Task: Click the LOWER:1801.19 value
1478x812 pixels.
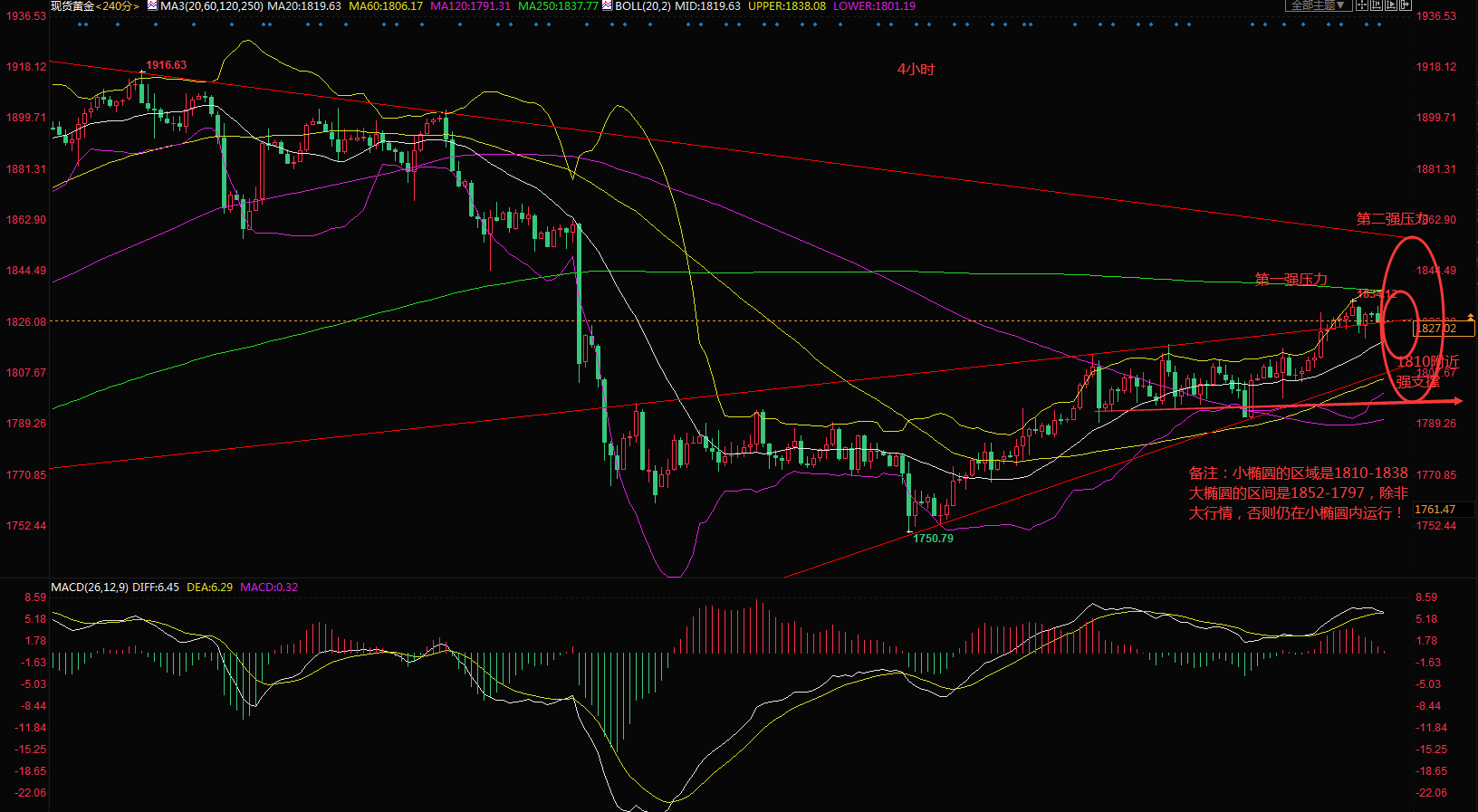Action: [874, 6]
